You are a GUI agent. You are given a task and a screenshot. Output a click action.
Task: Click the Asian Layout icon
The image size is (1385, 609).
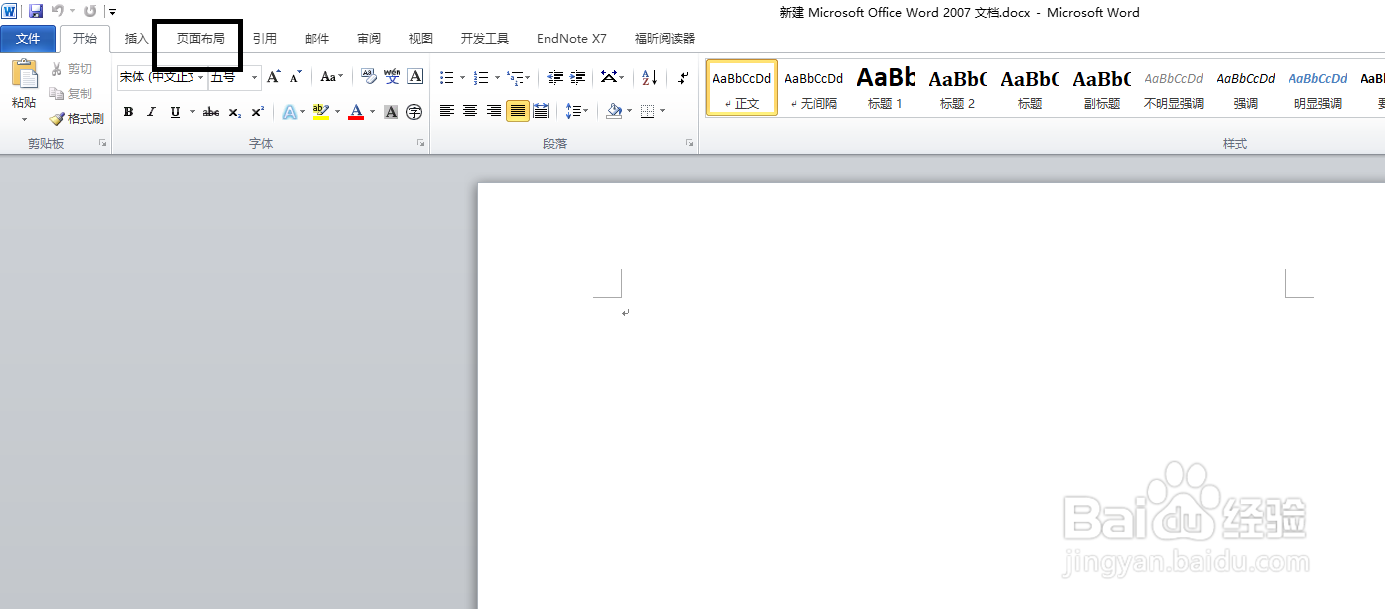click(x=608, y=77)
